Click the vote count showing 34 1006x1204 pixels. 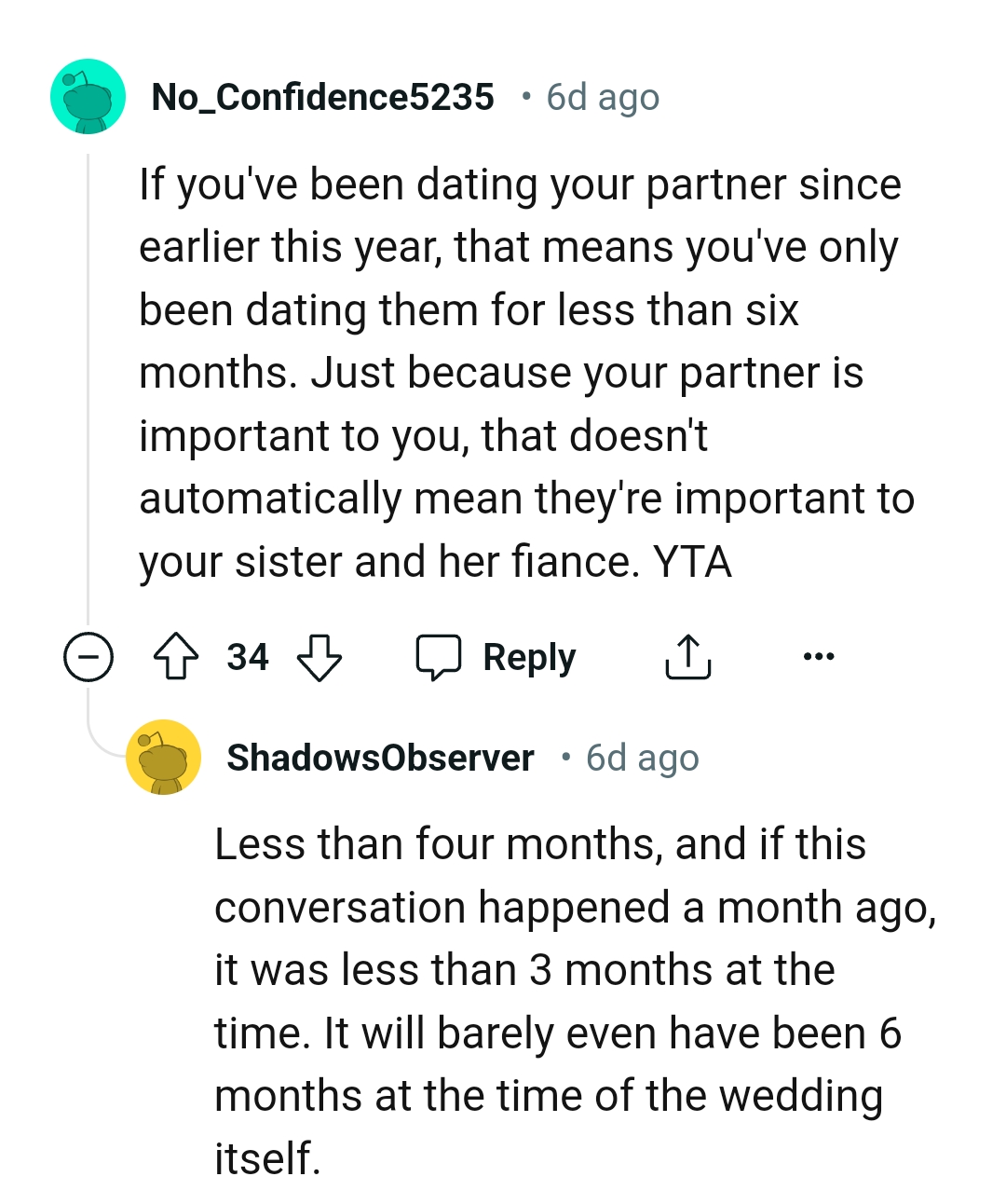pos(246,657)
